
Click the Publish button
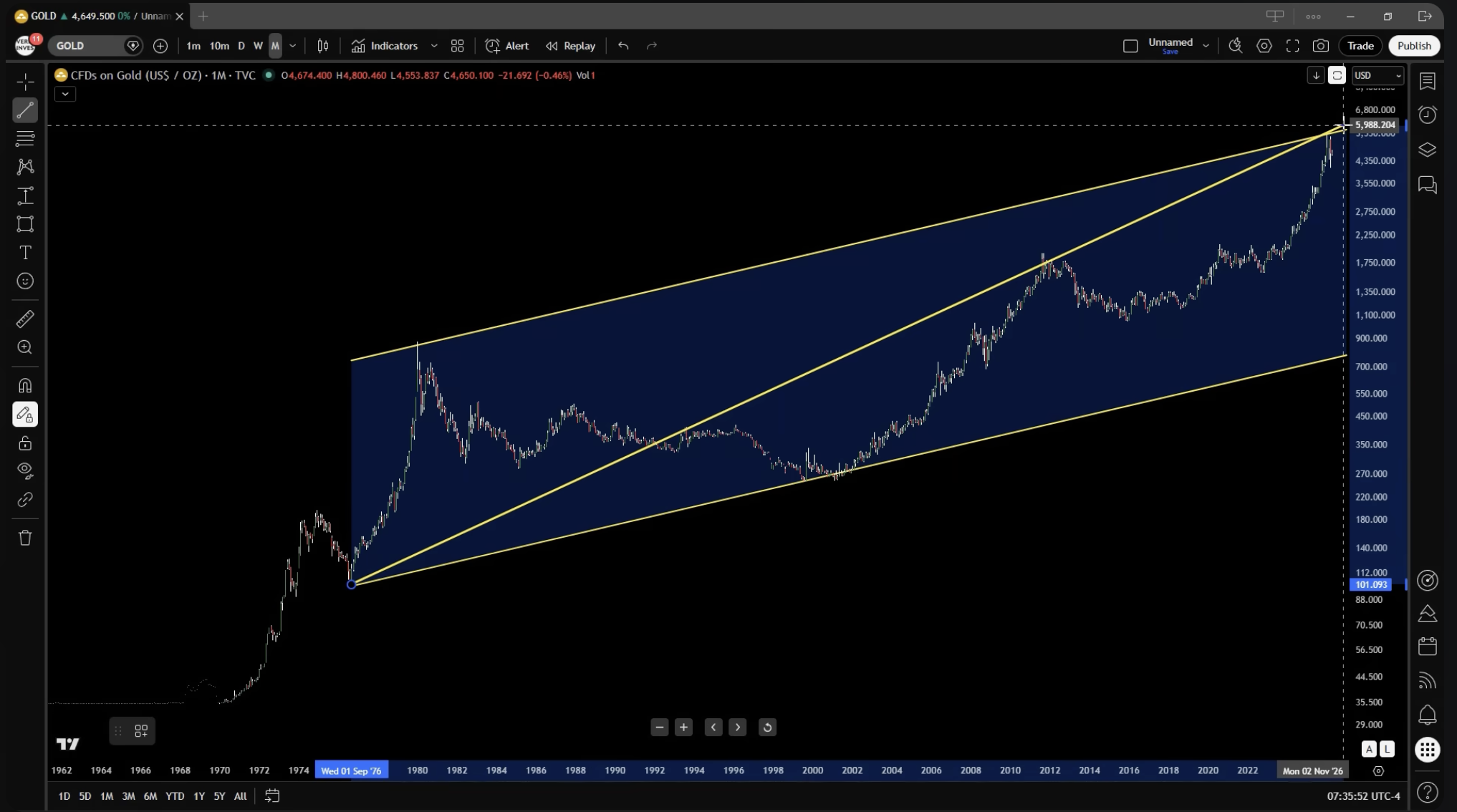coord(1413,46)
